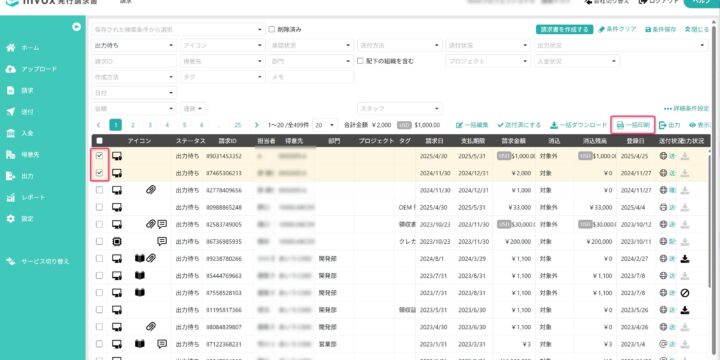The height and width of the screenshot is (360, 720).
Task: Click paperclip icon in row 82583749005
Action: [x=151, y=224]
